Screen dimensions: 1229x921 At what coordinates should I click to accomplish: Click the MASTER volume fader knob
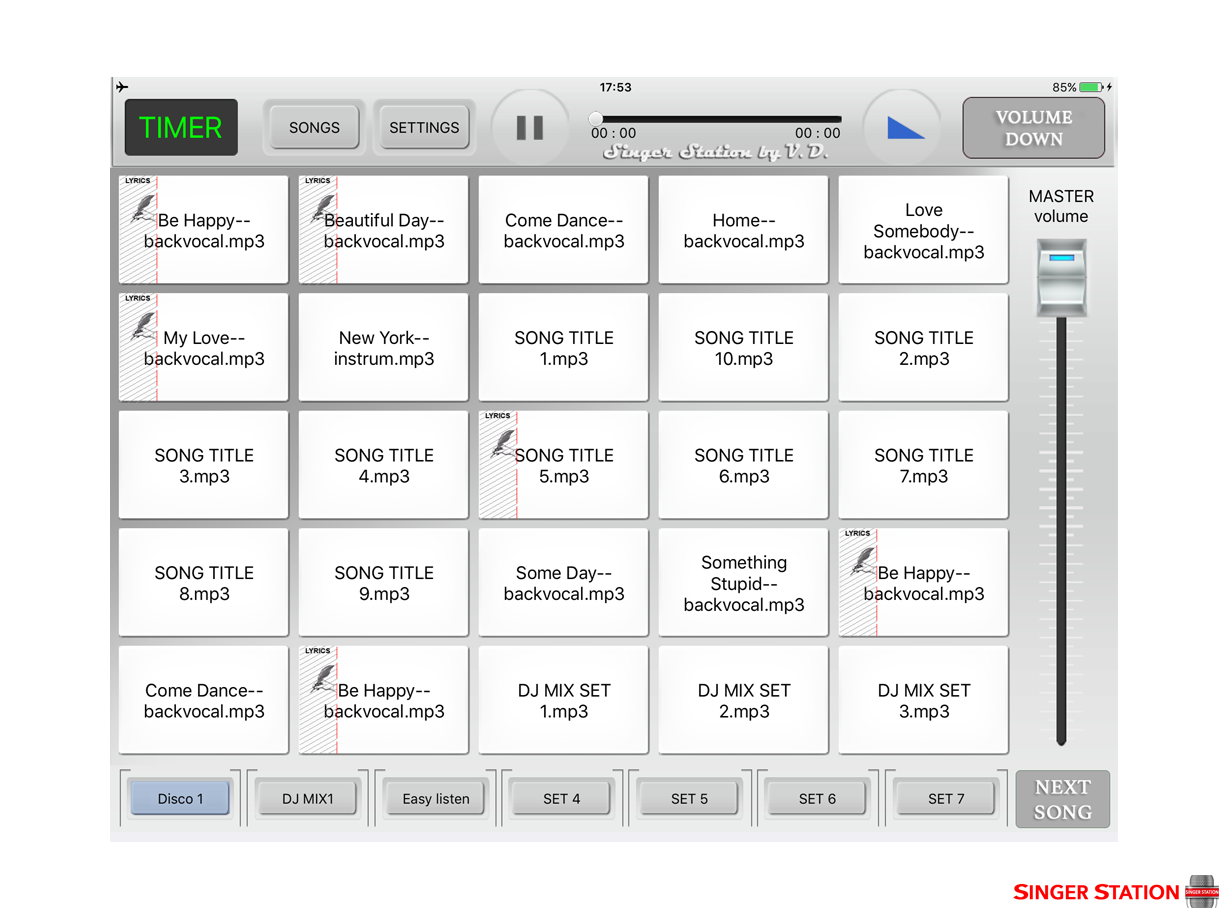(1061, 277)
